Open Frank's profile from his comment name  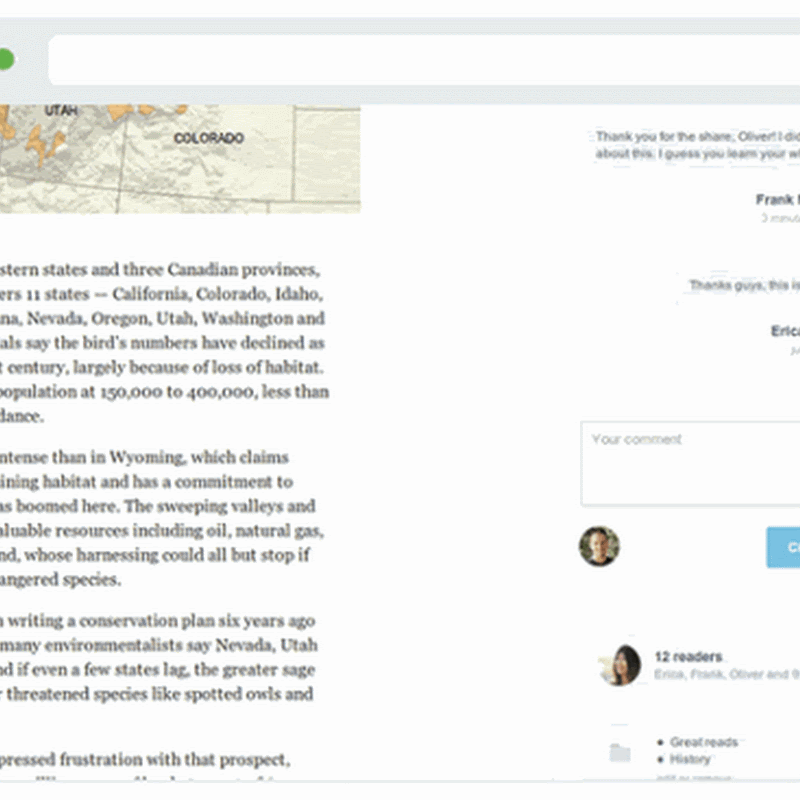(777, 200)
